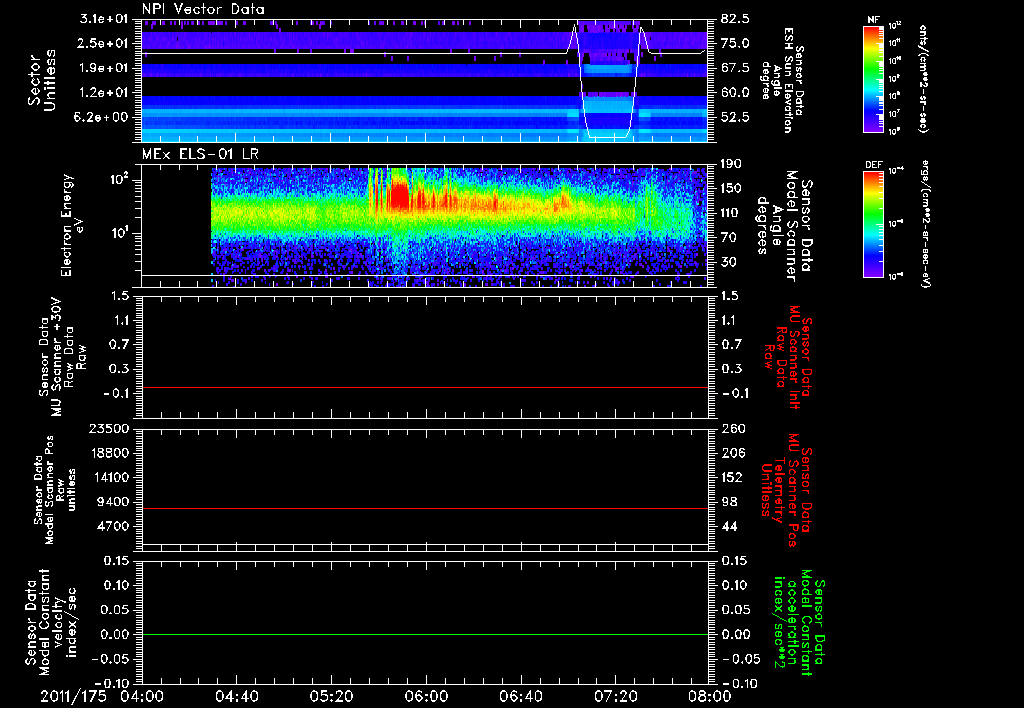Click the 44 telemetry axis tick
The image size is (1024, 708).
tap(729, 526)
